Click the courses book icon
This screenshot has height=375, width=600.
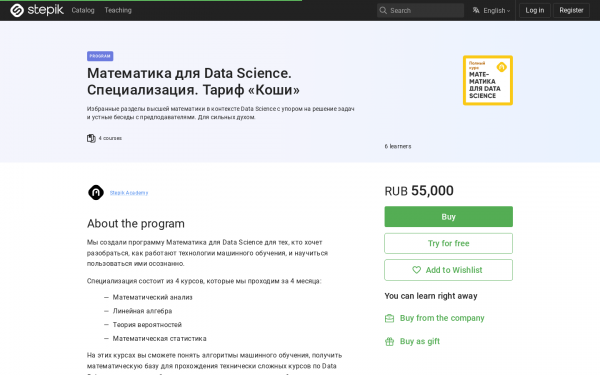[x=91, y=138]
